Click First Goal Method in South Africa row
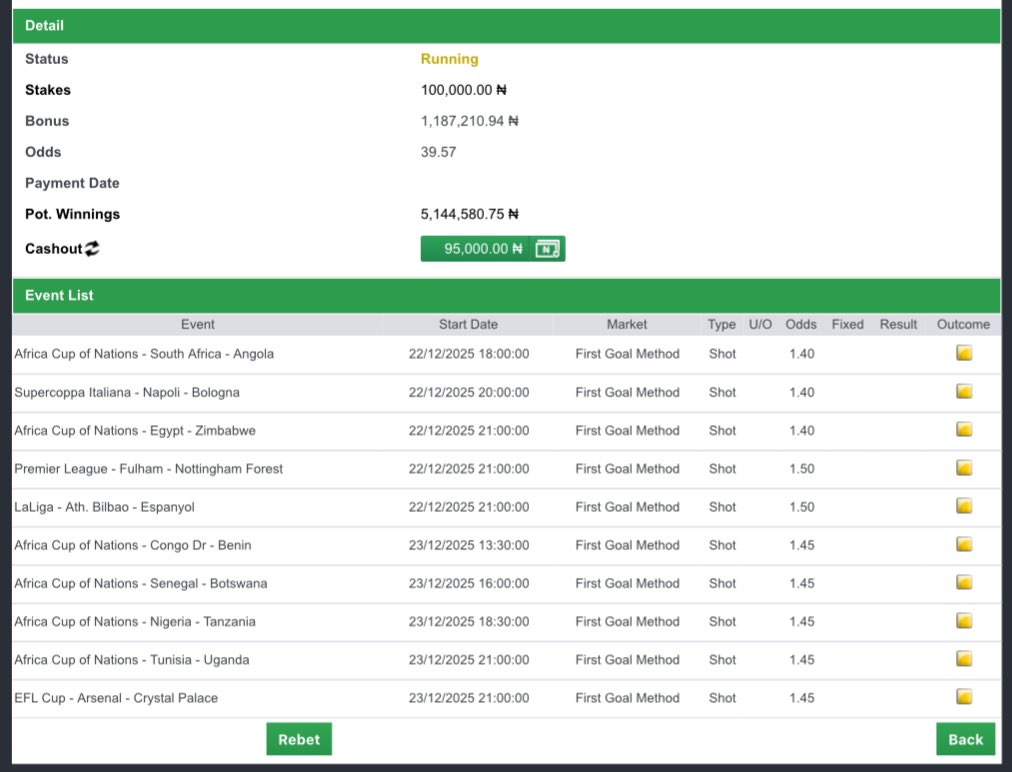The image size is (1012, 772). click(627, 354)
